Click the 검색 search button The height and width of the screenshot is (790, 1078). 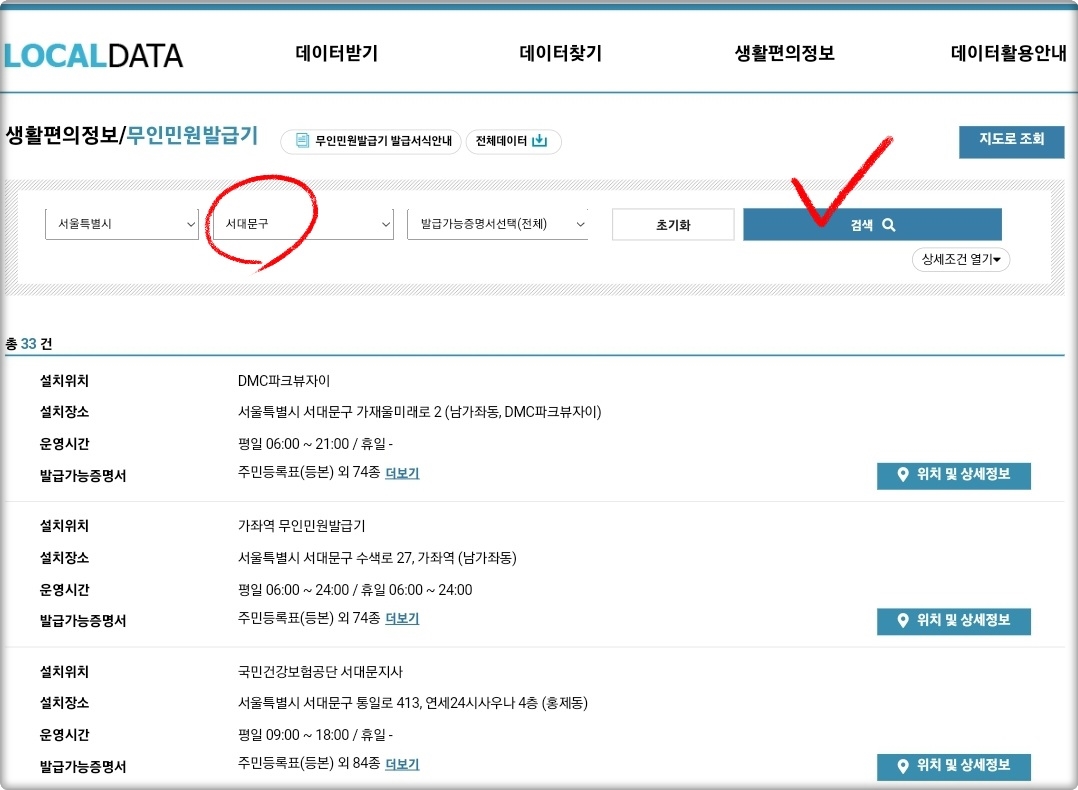point(872,225)
